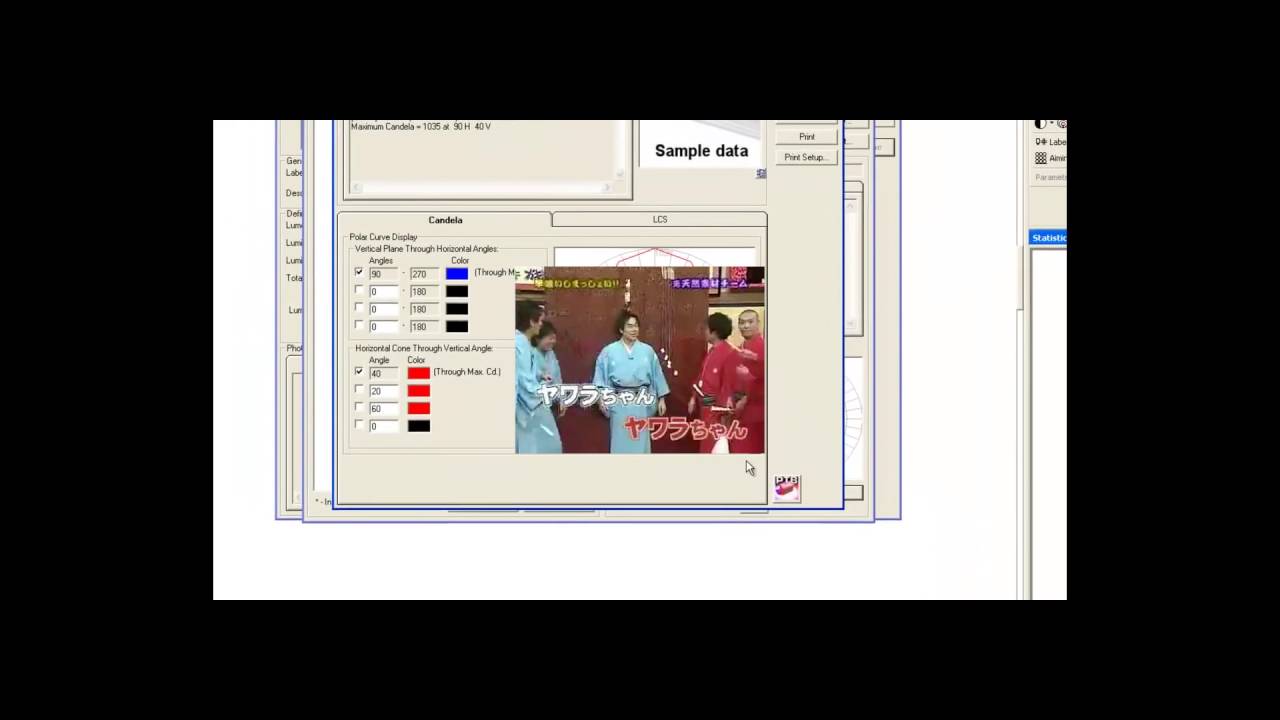Open the Print Setup... dialog
This screenshot has height=720, width=1280.
tap(805, 157)
